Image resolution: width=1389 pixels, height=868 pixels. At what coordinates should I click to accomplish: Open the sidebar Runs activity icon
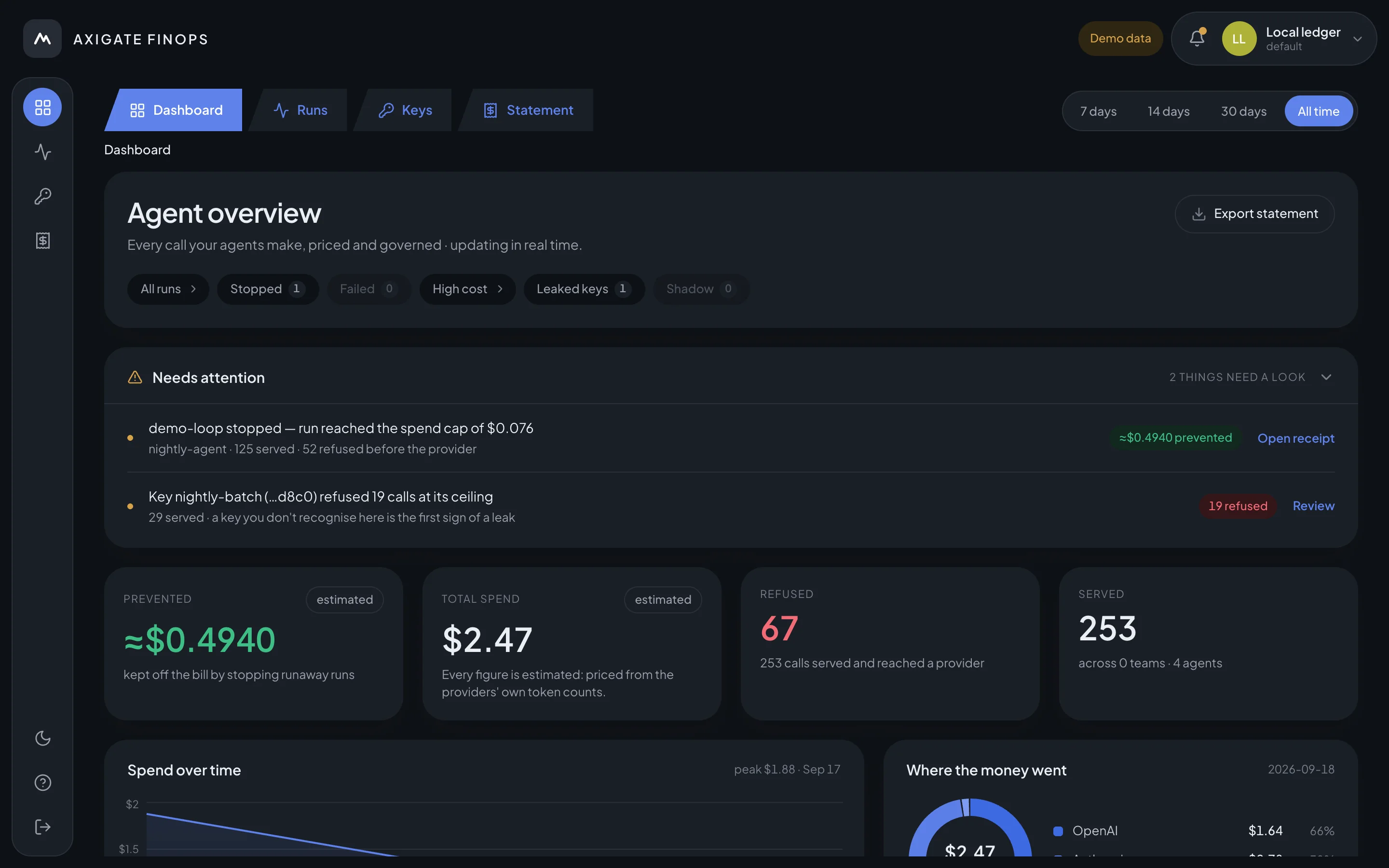click(x=42, y=151)
